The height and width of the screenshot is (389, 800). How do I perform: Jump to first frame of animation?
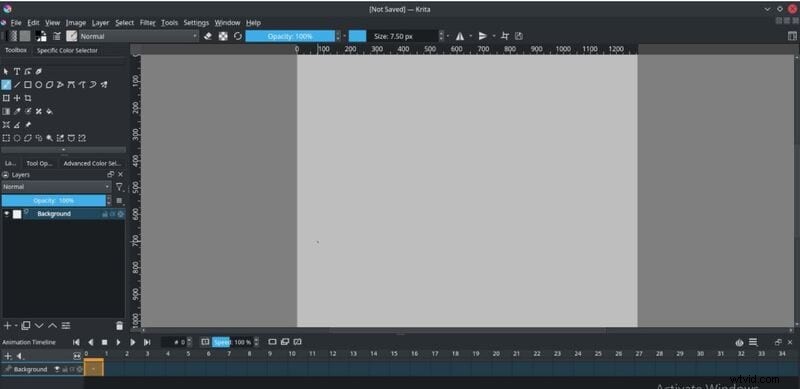click(x=76, y=342)
